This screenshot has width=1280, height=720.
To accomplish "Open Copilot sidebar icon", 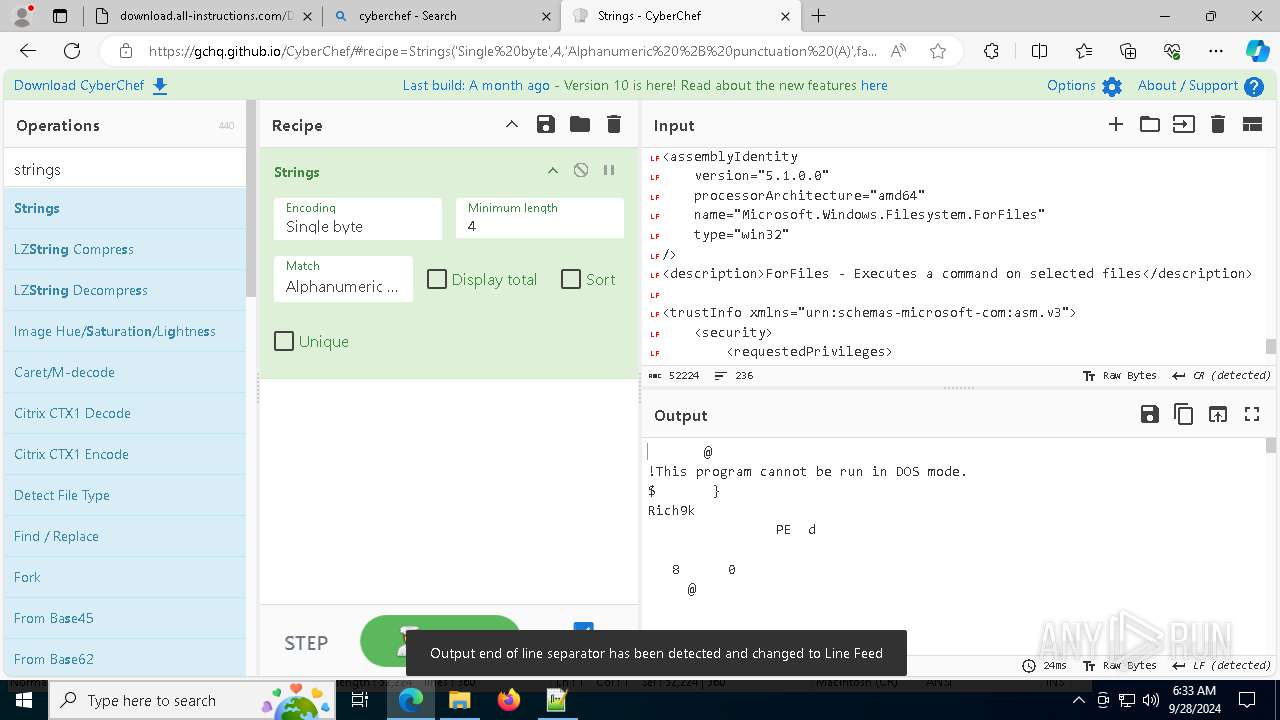I will pyautogui.click(x=1257, y=51).
